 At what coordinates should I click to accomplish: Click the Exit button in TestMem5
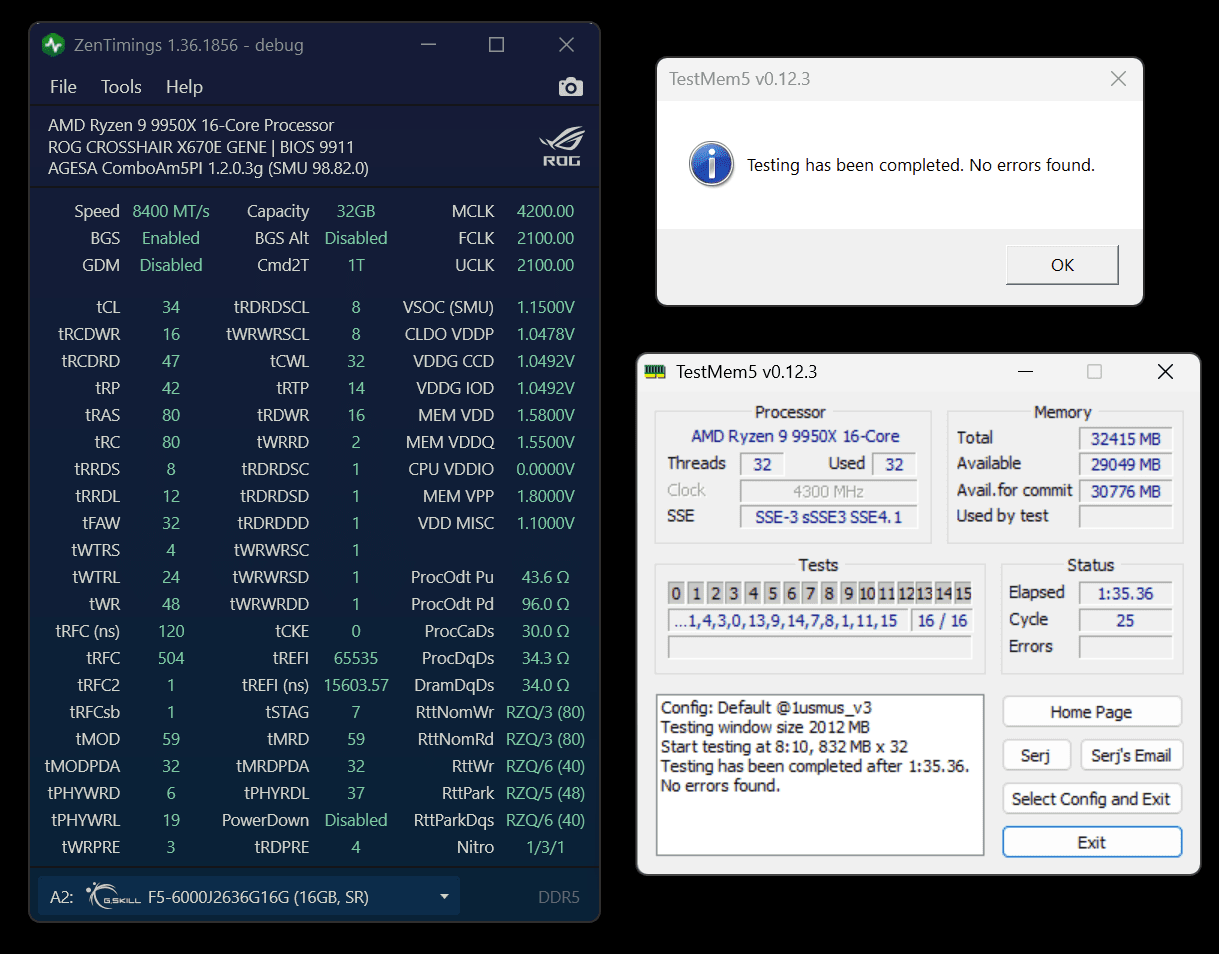[x=1091, y=842]
